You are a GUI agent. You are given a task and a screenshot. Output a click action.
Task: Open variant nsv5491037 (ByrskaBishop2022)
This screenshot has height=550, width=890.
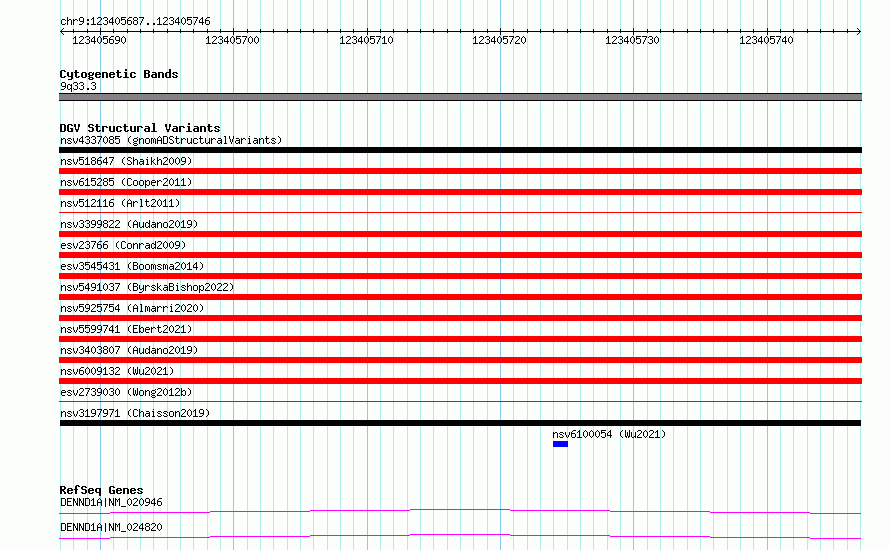coord(147,287)
